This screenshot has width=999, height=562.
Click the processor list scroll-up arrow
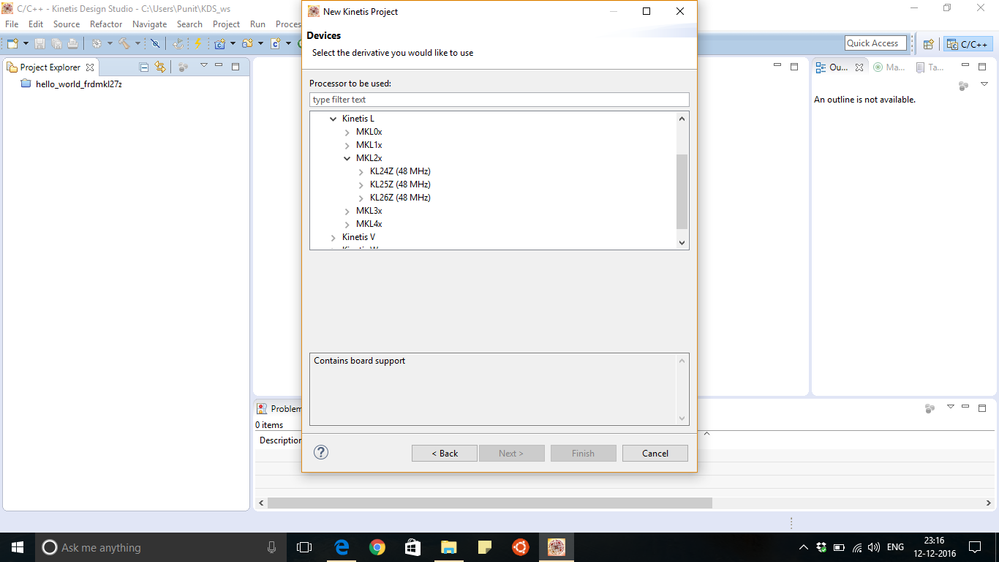[682, 119]
